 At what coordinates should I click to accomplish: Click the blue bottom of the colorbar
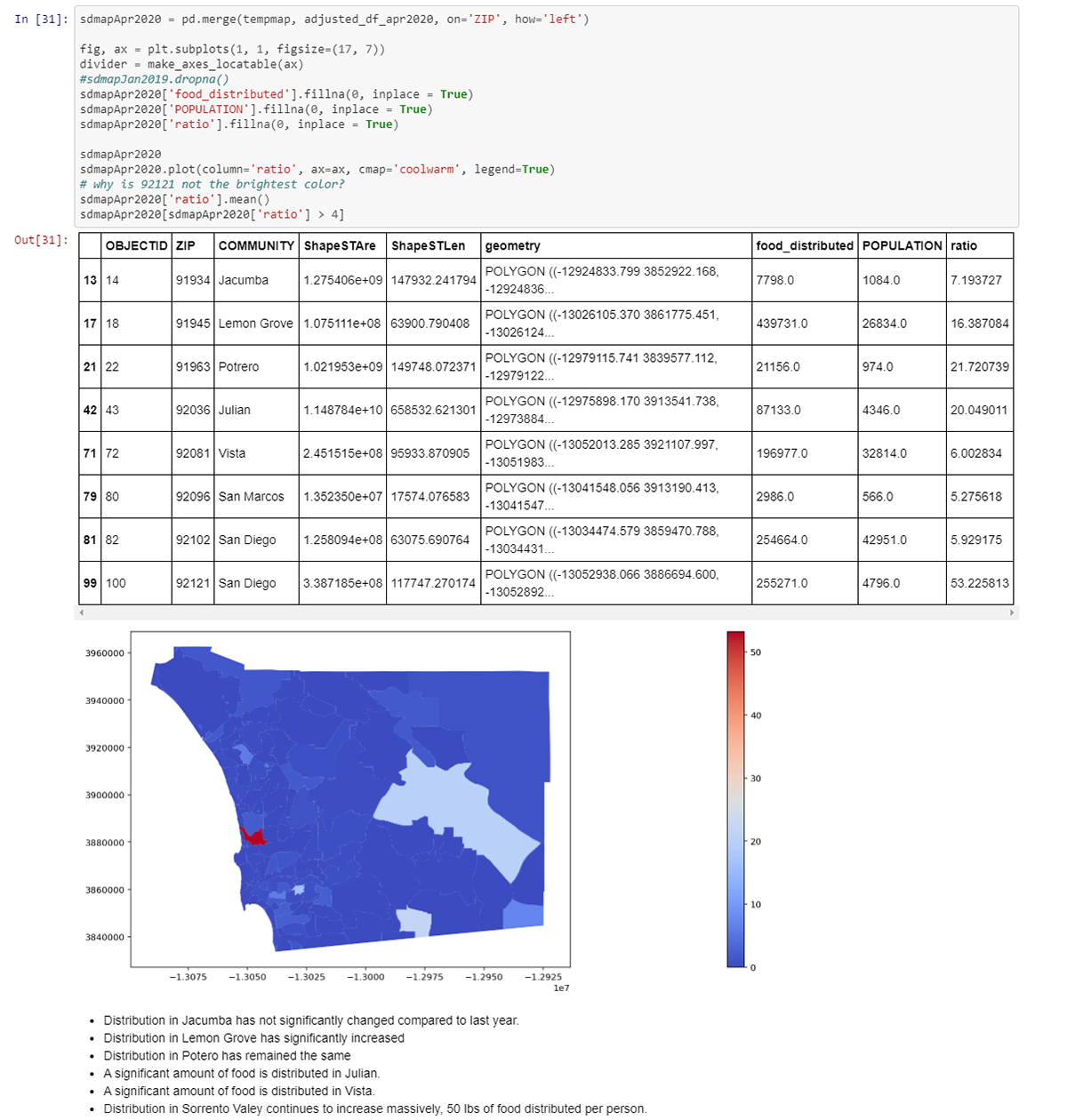tap(735, 960)
